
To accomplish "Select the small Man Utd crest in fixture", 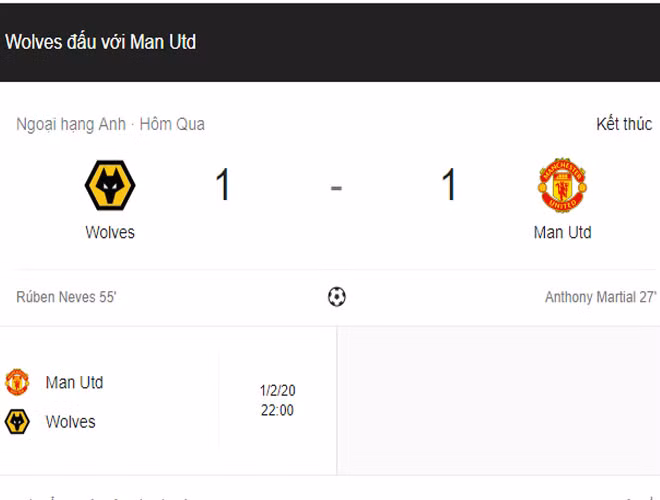I will coord(17,382).
